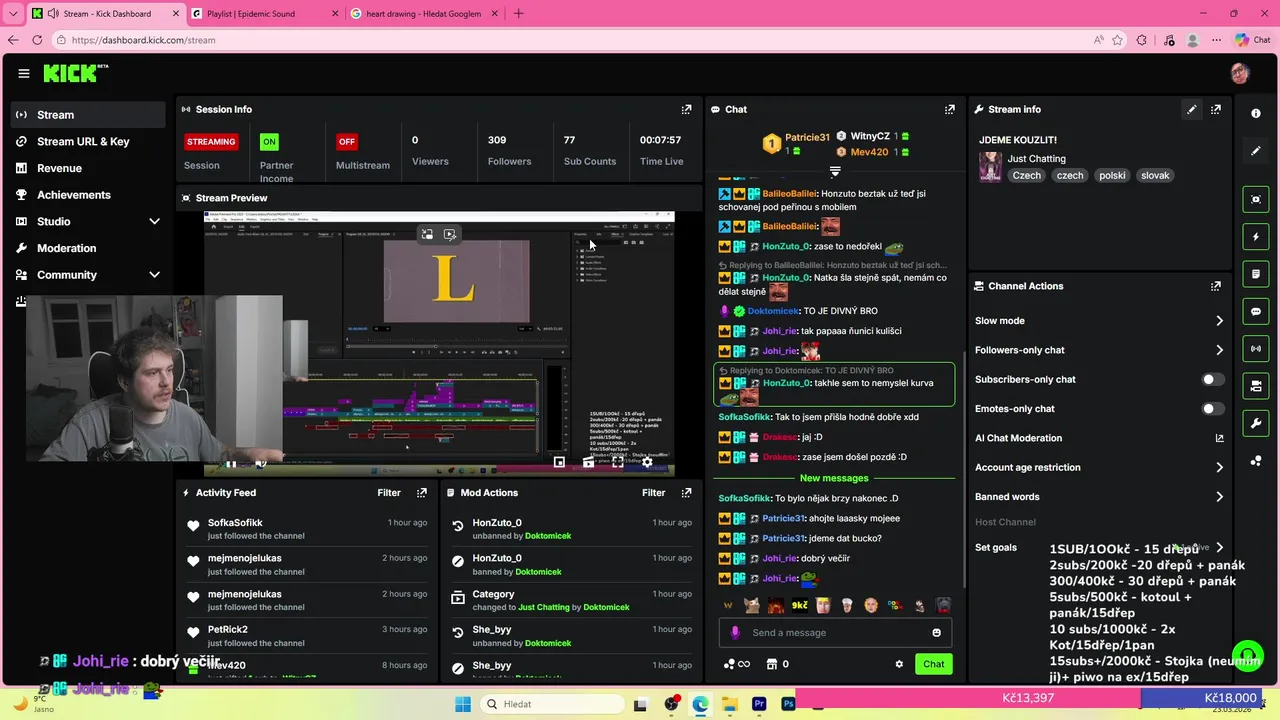Image resolution: width=1280 pixels, height=720 pixels.
Task: Open the profile avatar at top right
Action: pos(1240,73)
